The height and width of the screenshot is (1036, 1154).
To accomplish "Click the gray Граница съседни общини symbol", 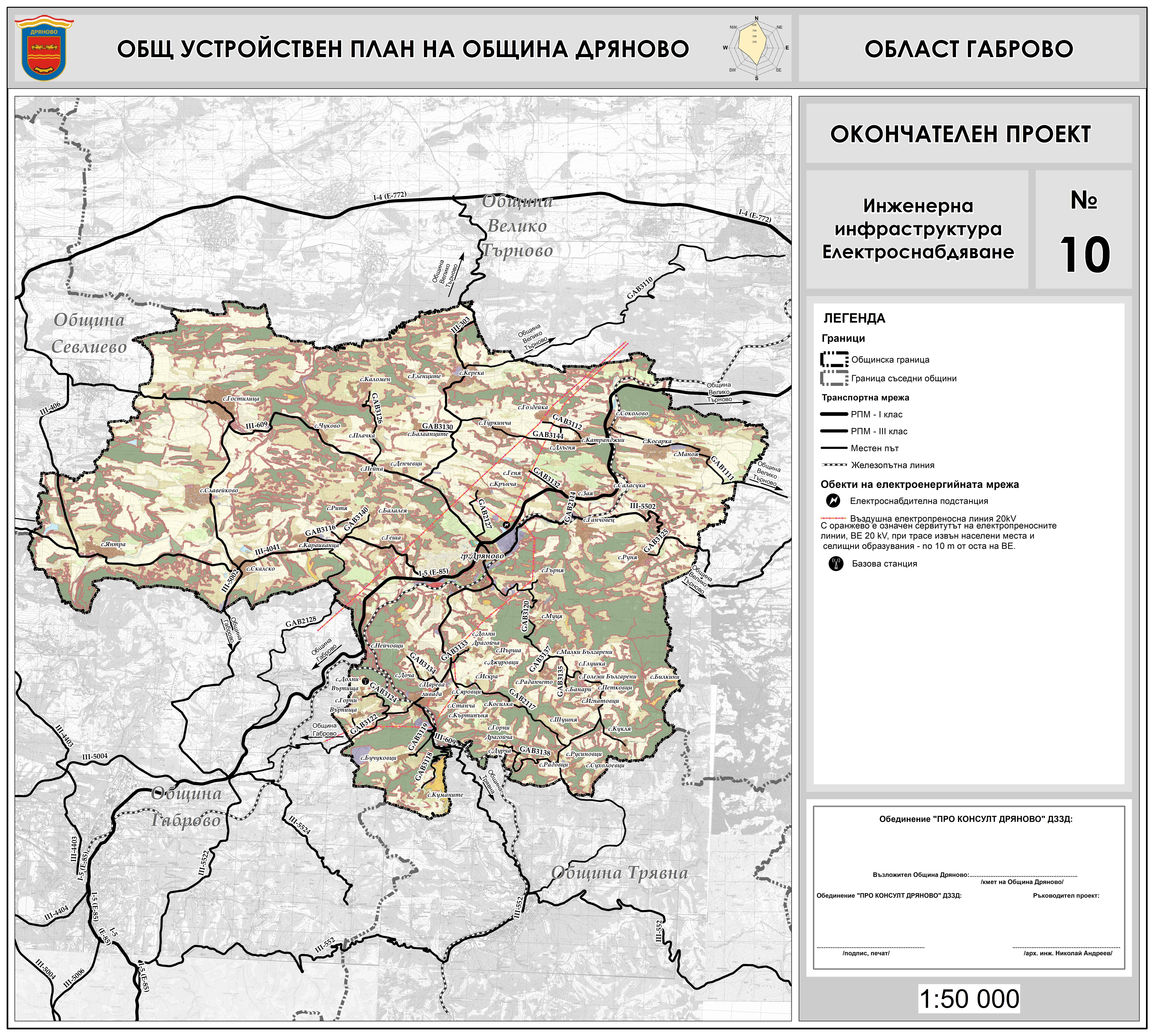I will pos(834,378).
